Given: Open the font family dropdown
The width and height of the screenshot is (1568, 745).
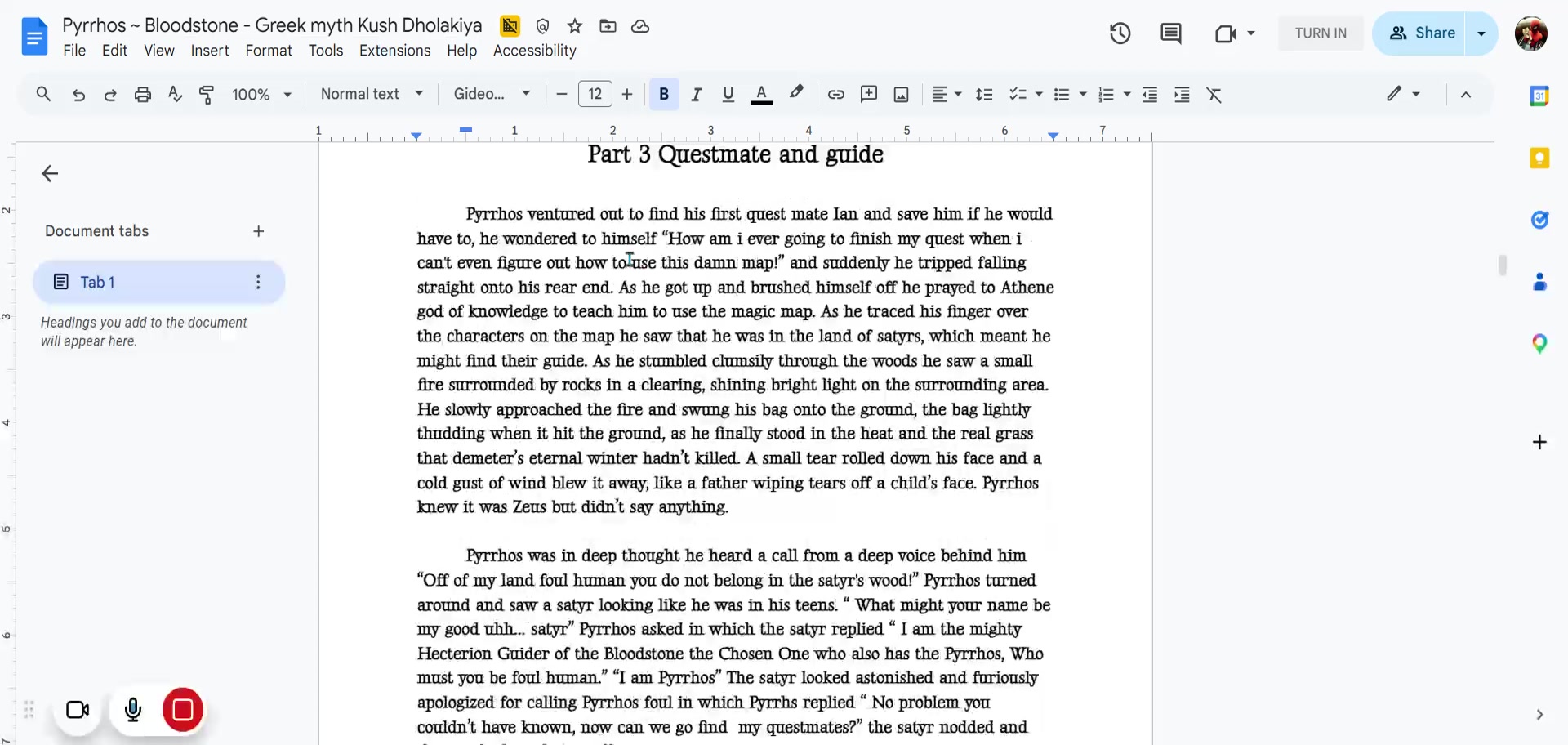Looking at the screenshot, I should click(x=492, y=94).
